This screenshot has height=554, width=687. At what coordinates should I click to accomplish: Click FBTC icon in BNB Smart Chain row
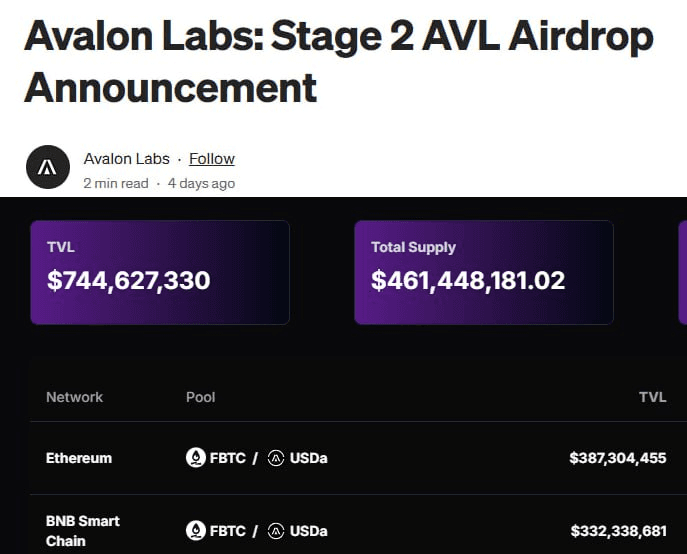pos(195,531)
